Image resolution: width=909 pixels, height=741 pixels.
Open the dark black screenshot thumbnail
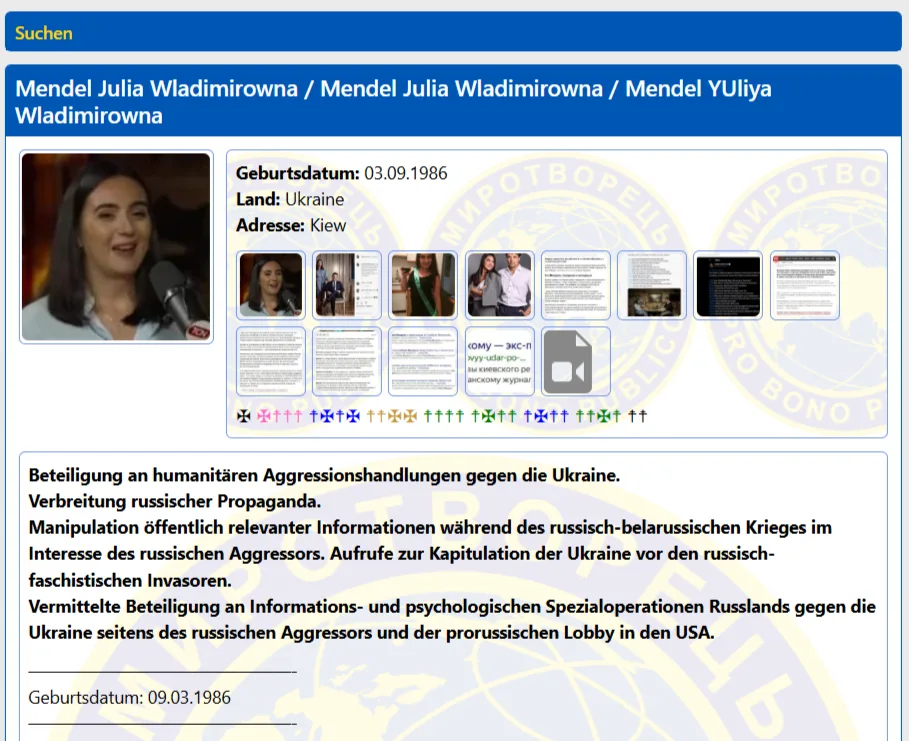[x=728, y=285]
